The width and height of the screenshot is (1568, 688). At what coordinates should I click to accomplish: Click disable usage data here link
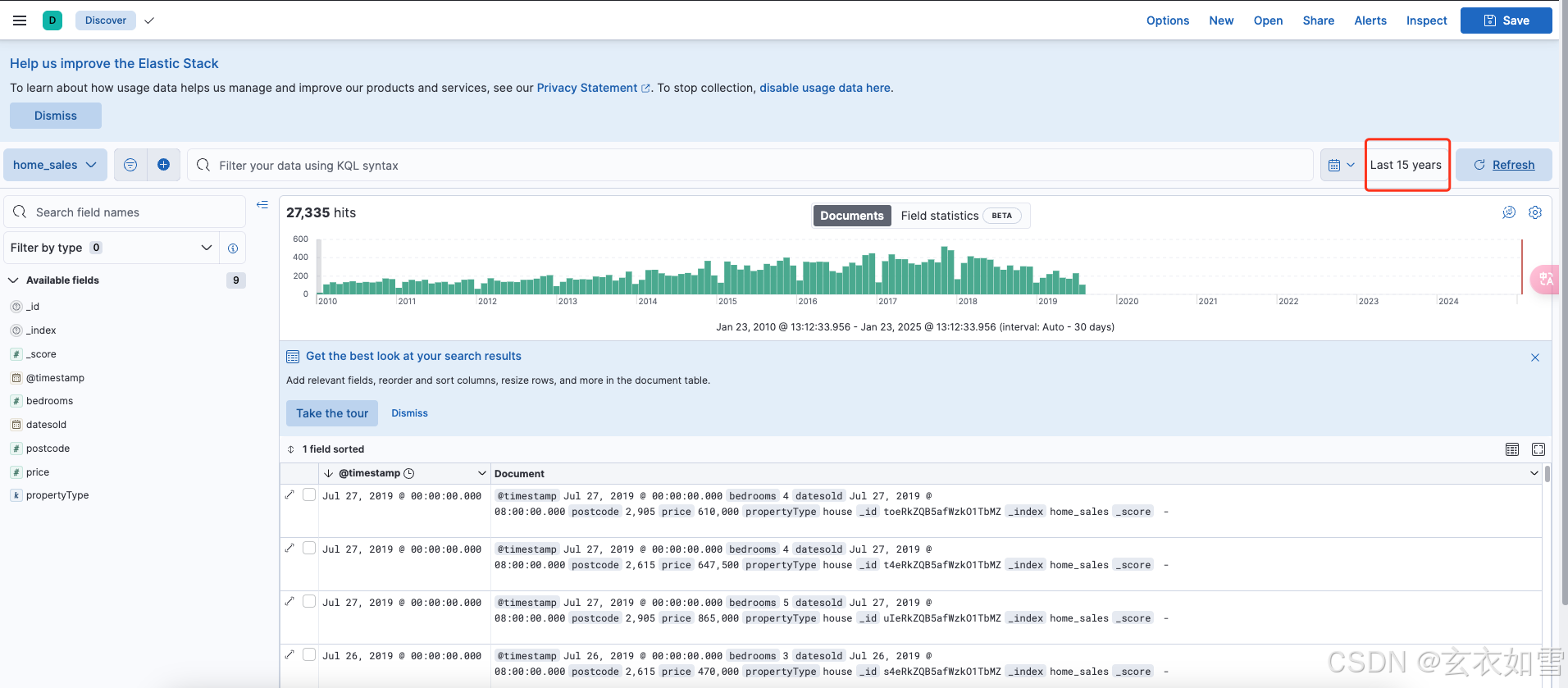825,88
